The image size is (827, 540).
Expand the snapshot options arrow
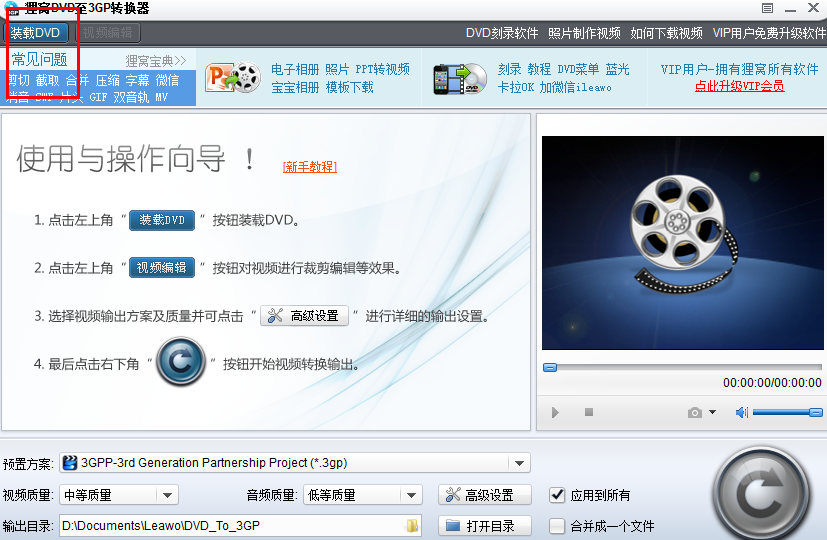(713, 412)
